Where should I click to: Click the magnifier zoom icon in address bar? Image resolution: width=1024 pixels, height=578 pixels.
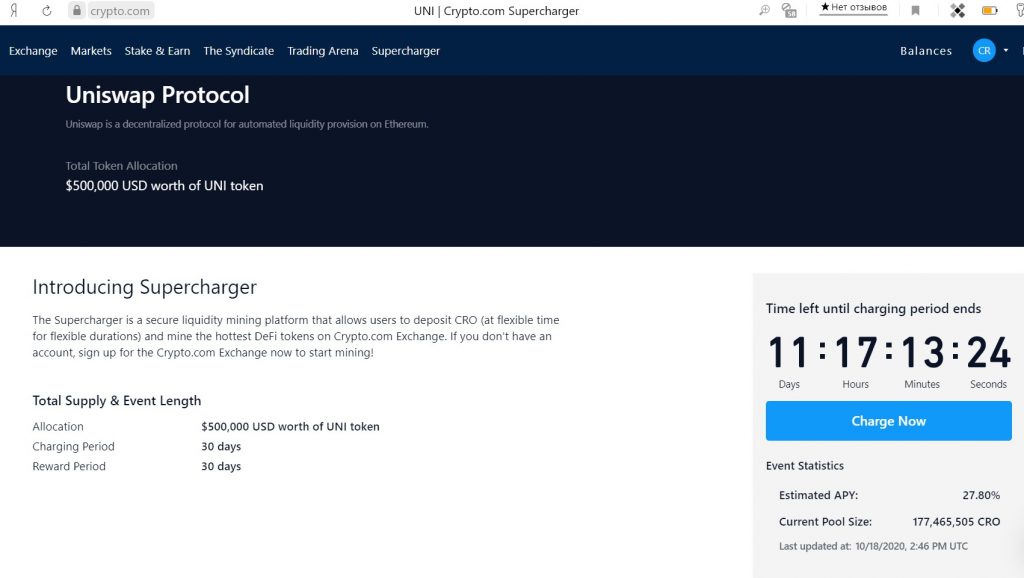764,10
